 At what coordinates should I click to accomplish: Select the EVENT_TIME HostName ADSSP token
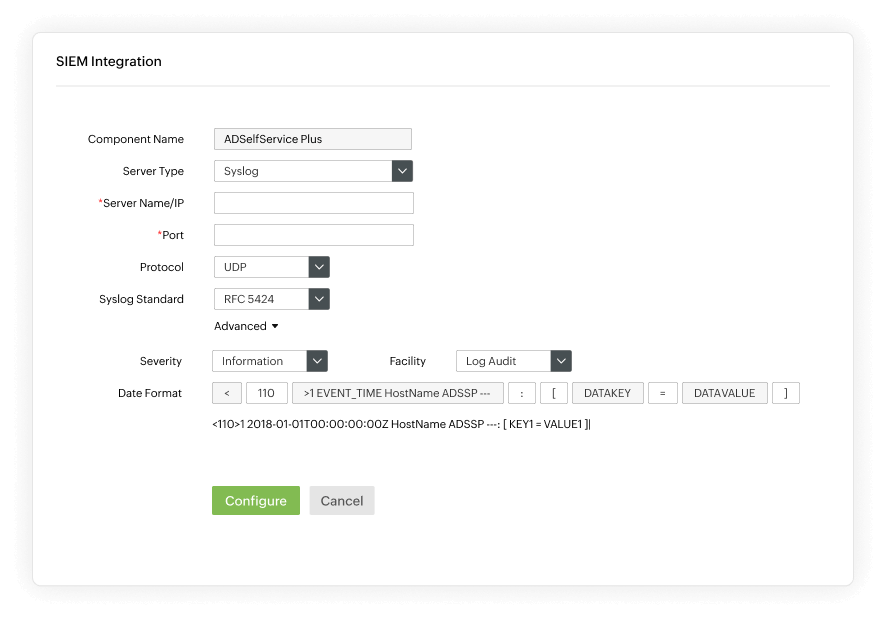tap(399, 392)
